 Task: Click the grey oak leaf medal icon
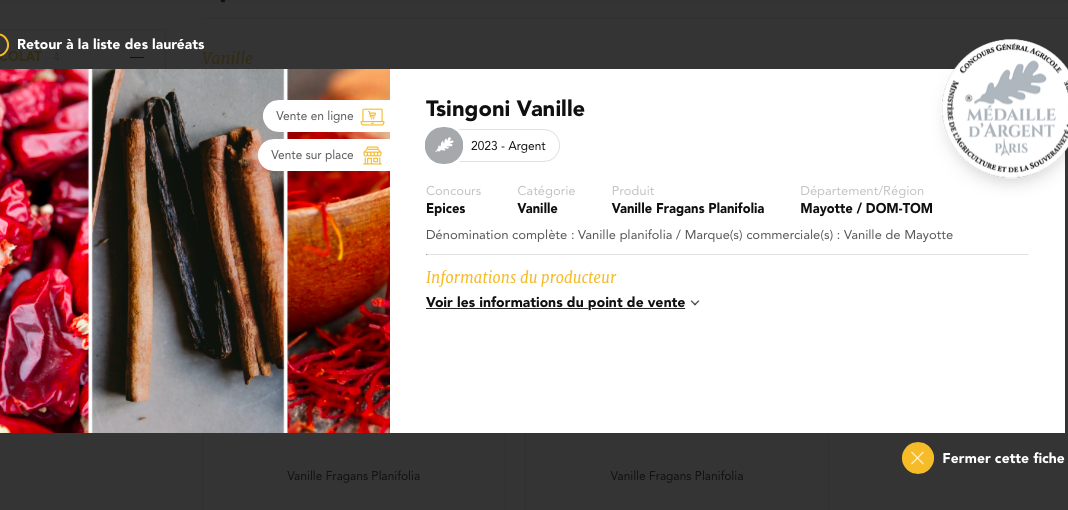coord(444,146)
